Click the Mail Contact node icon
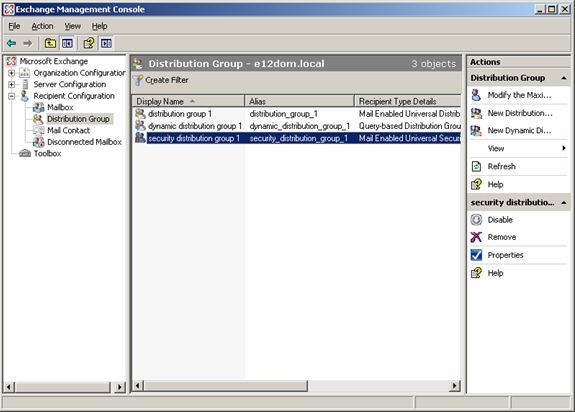 coord(39,130)
